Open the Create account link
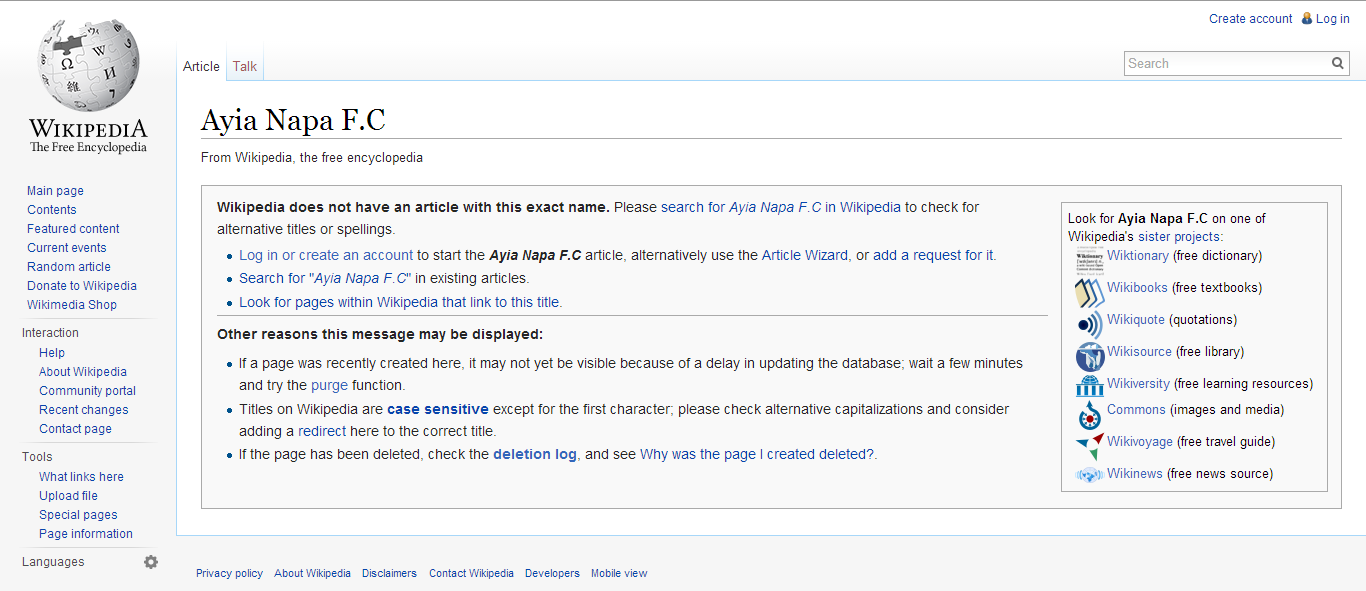The height and width of the screenshot is (591, 1366). 1250,18
